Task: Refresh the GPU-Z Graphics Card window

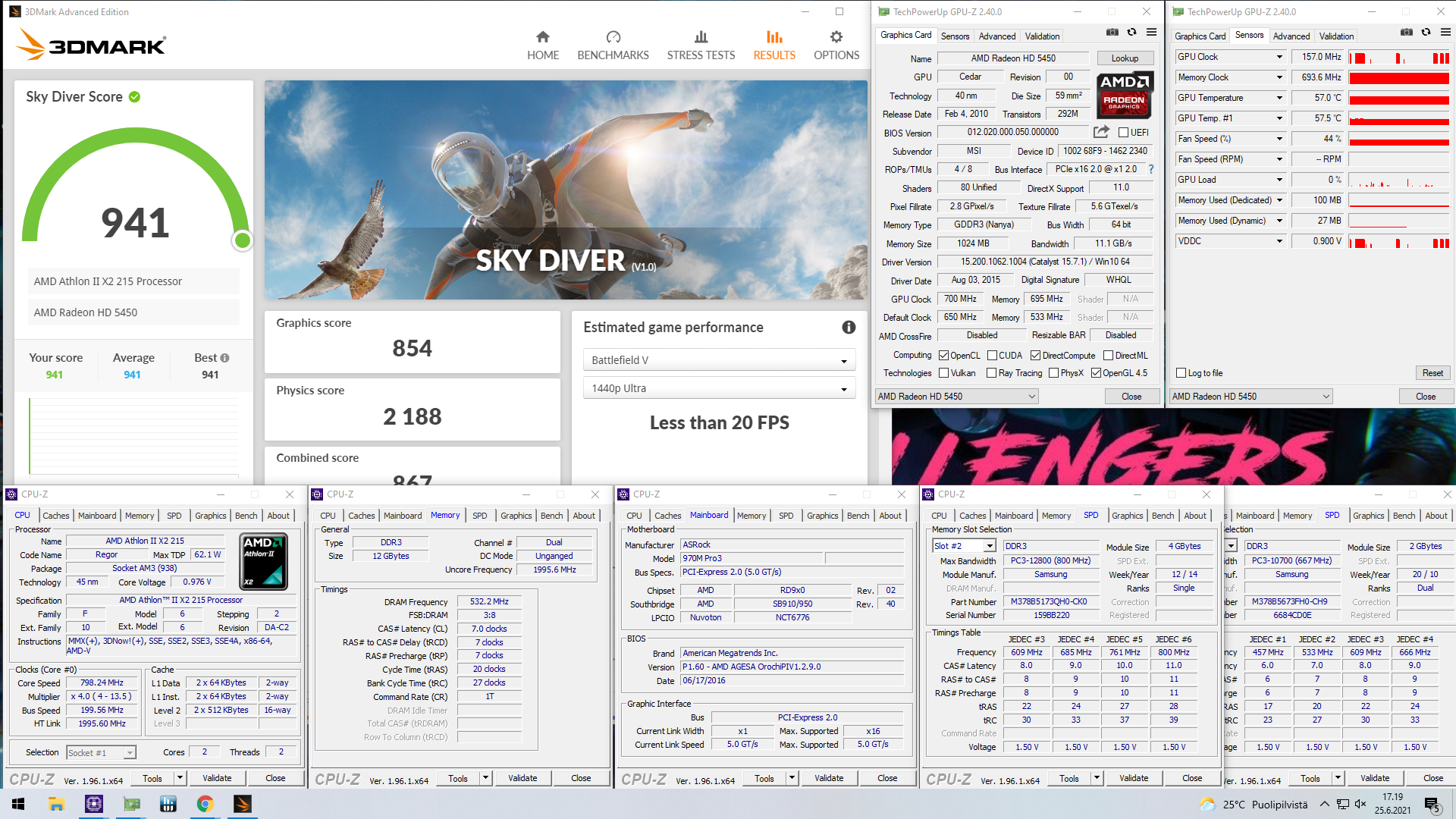Action: coord(1131,33)
